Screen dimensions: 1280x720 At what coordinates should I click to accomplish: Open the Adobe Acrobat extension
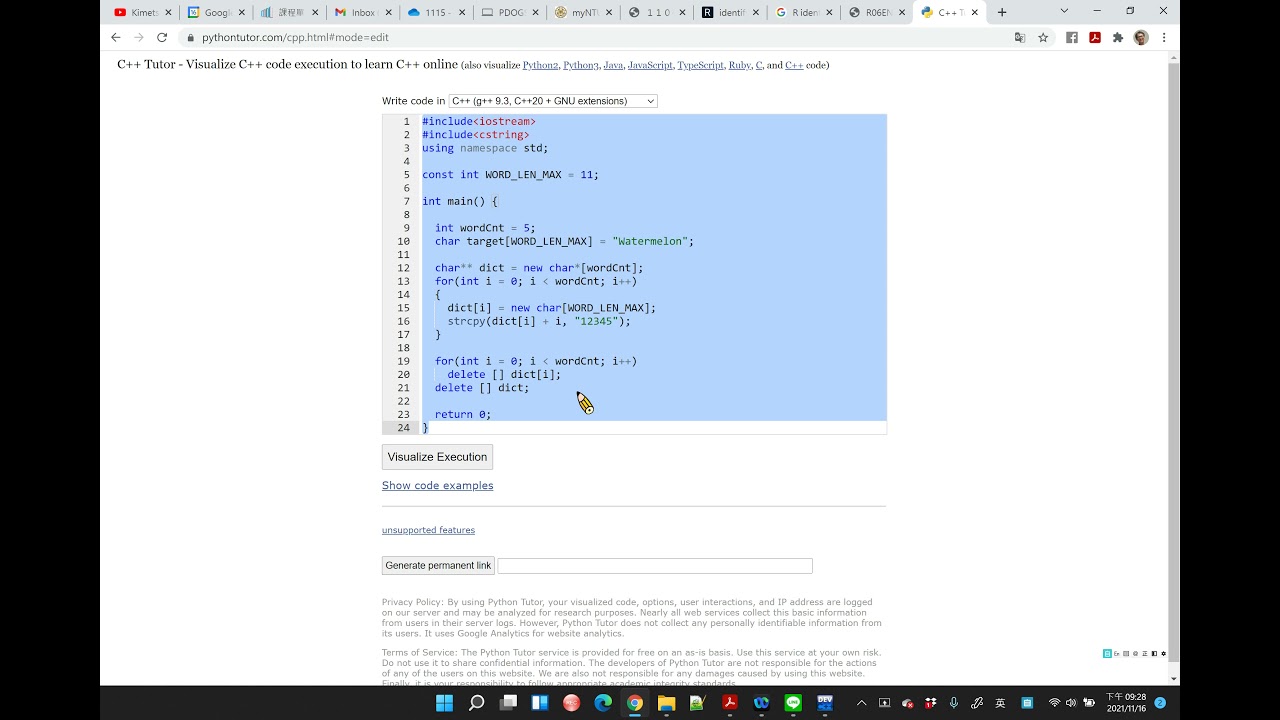[1095, 37]
